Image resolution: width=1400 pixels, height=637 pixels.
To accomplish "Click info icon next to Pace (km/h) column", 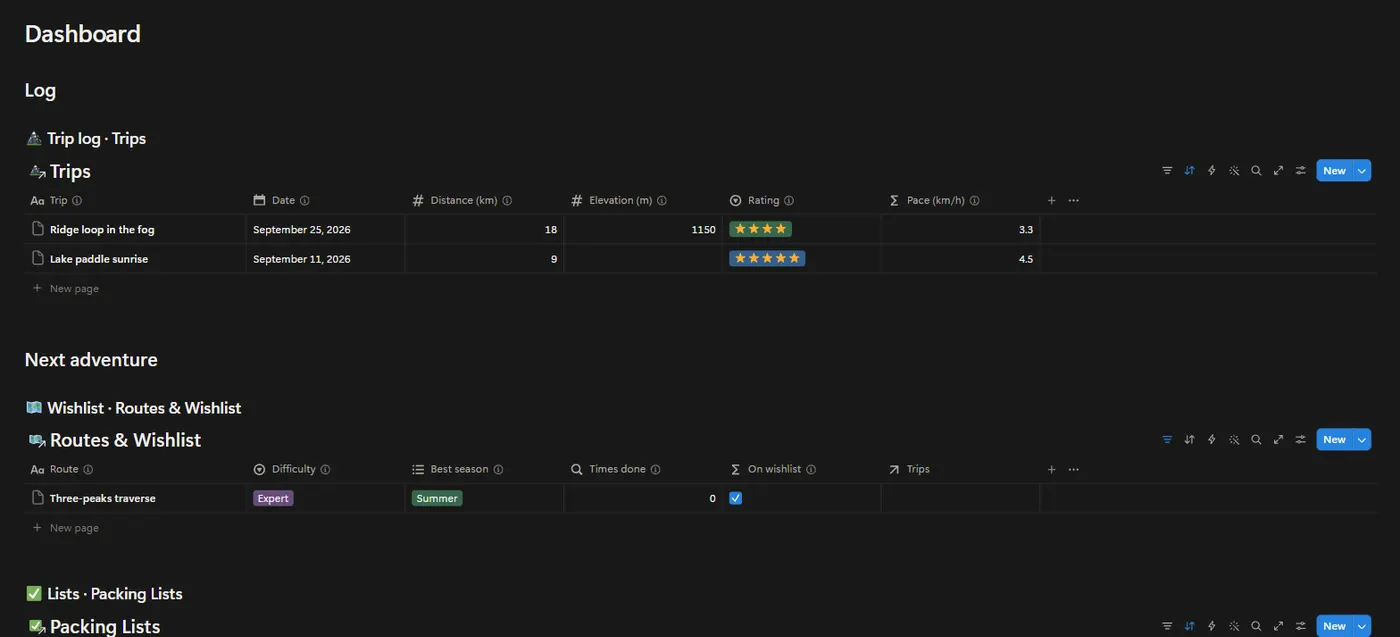I will click(x=975, y=201).
